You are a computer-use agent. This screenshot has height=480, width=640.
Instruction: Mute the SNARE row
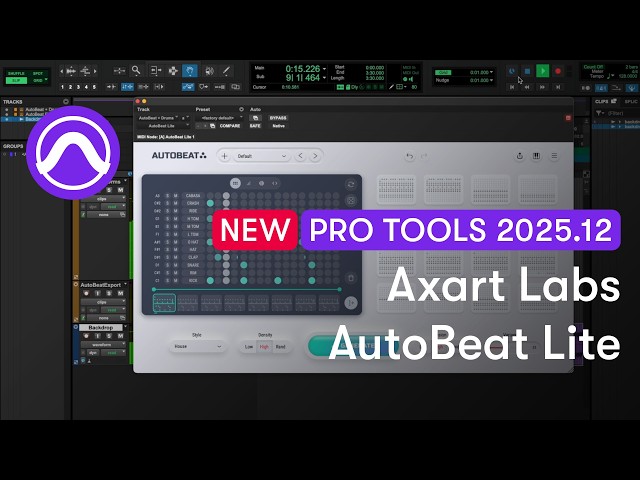tap(176, 265)
